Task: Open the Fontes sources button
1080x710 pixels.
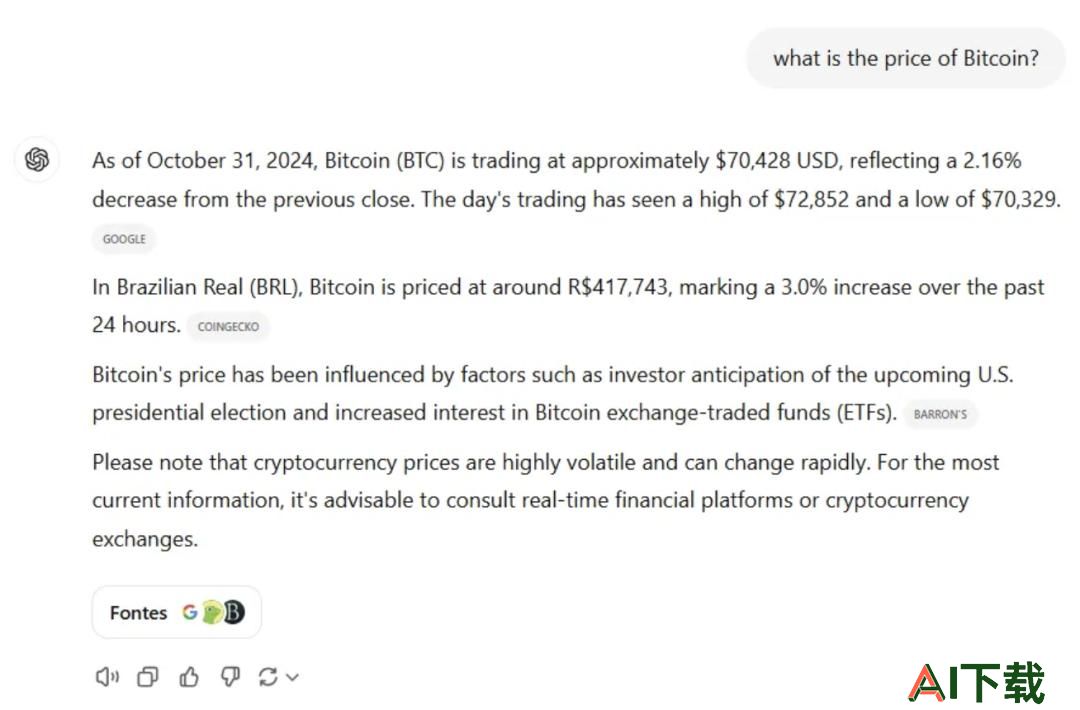Action: [x=177, y=612]
